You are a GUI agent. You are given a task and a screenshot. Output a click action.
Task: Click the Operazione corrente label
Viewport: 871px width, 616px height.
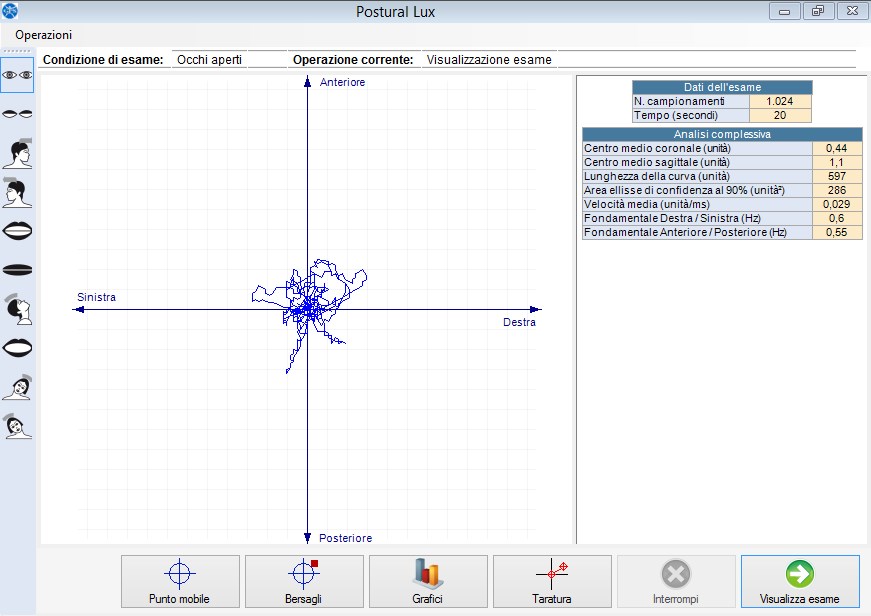coord(353,59)
